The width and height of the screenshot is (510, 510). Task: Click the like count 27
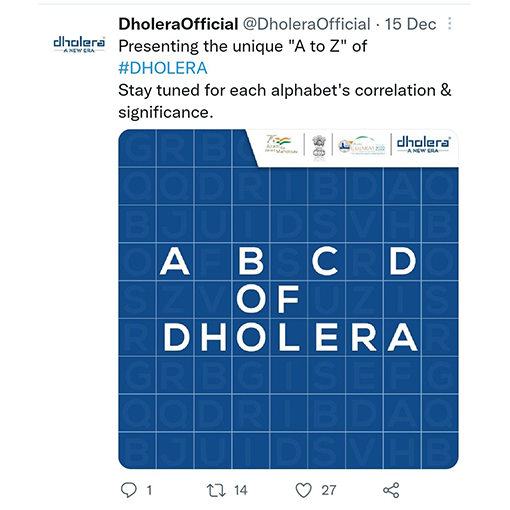(x=329, y=490)
